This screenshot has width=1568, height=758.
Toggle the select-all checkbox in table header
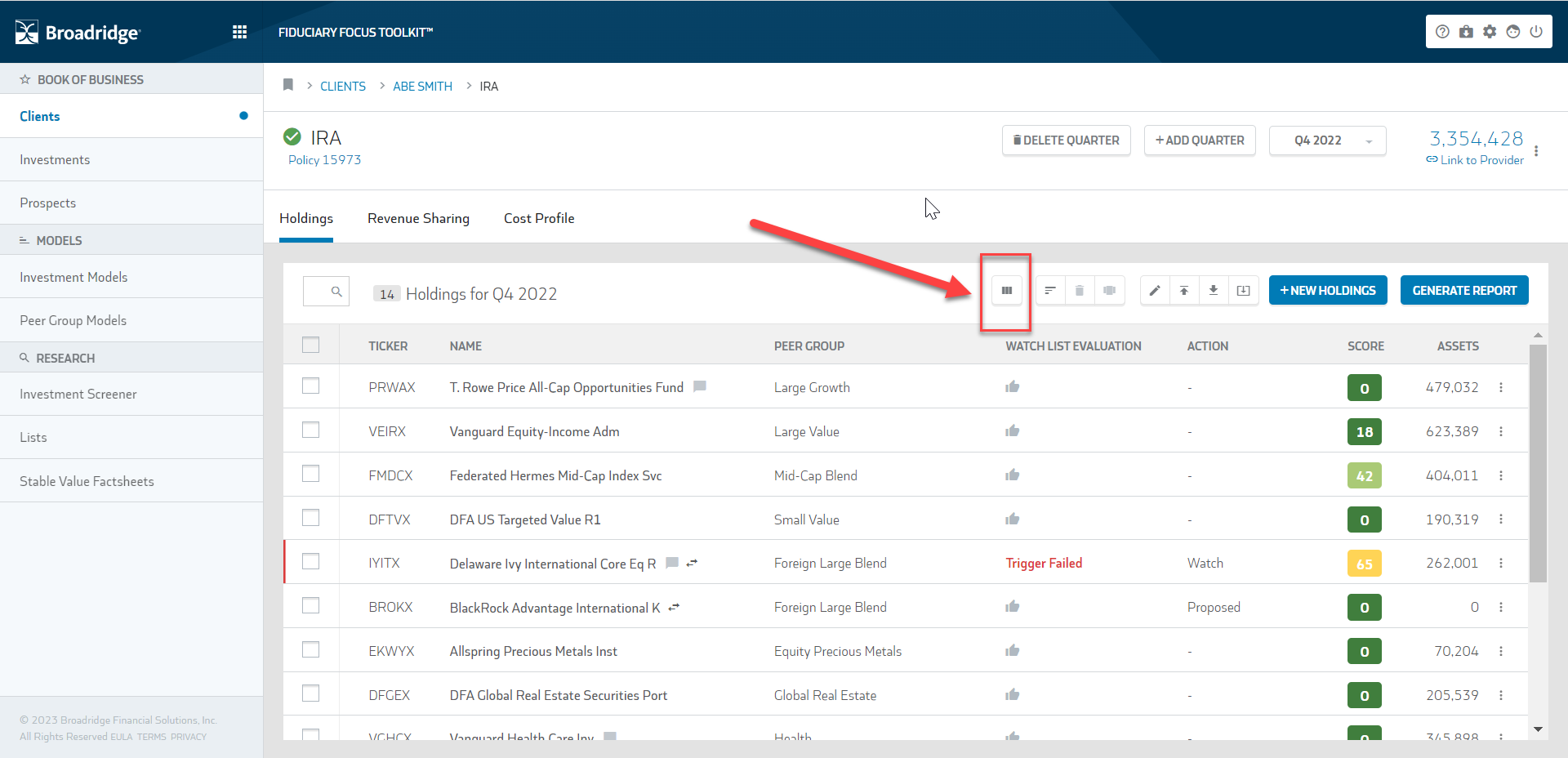pyautogui.click(x=310, y=346)
